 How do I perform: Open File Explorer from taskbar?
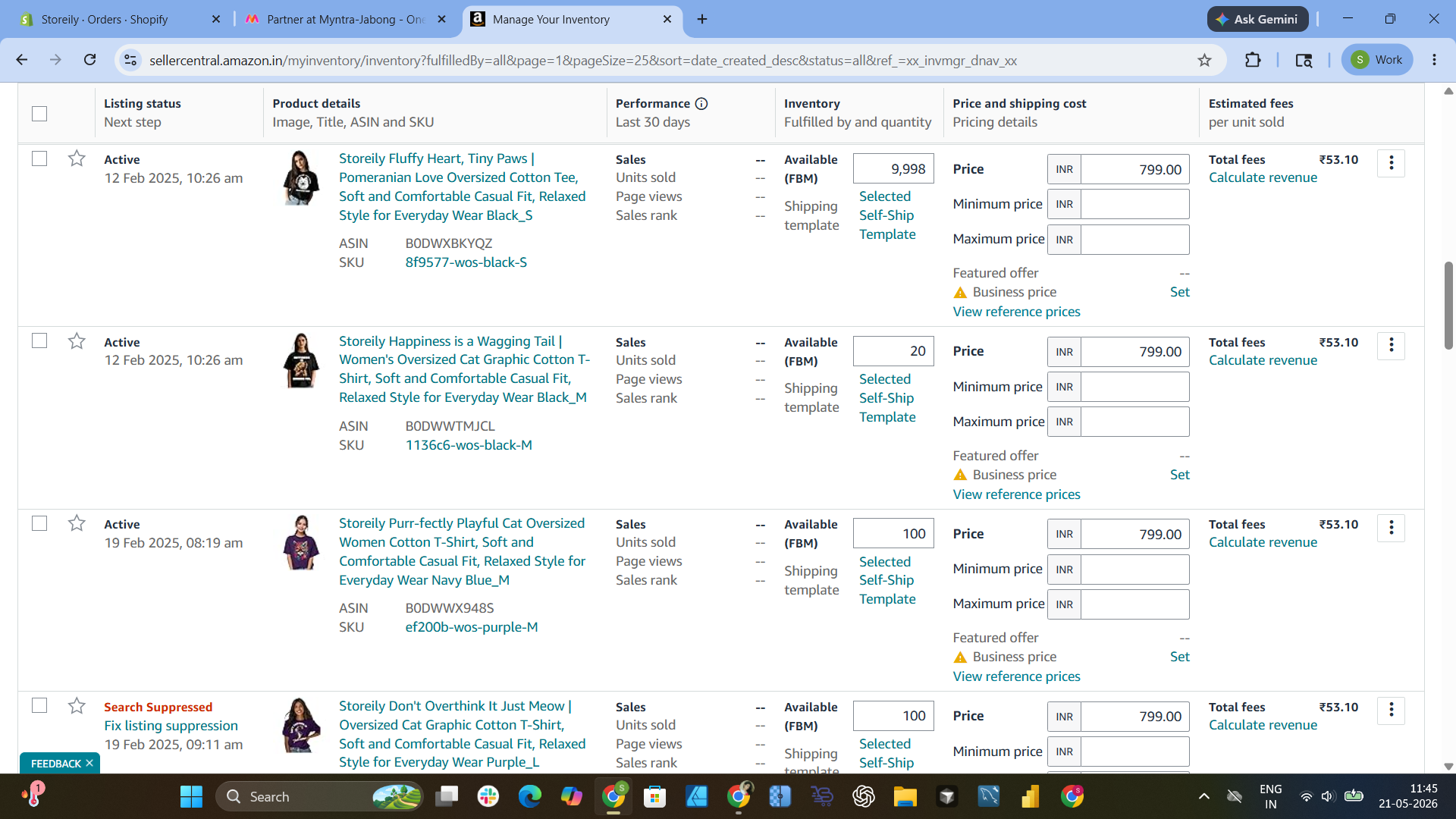pos(905,796)
